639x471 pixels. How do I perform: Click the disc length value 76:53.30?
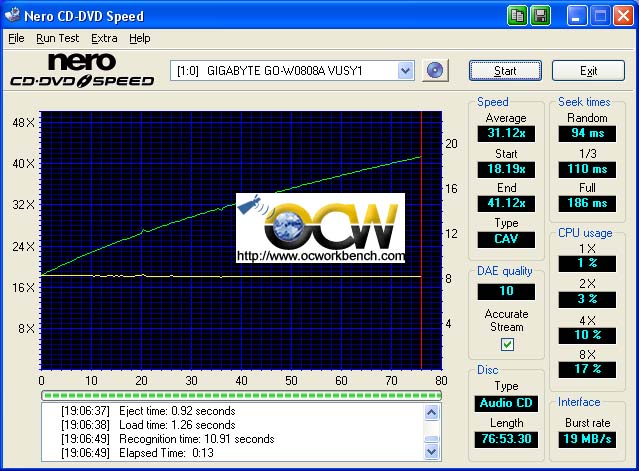[x=506, y=439]
